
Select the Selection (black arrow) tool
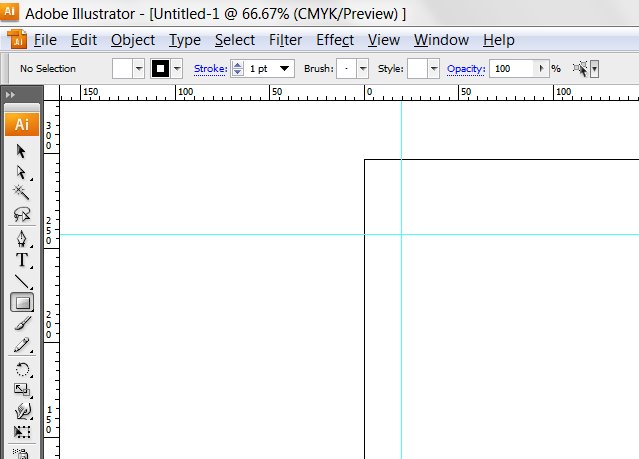22,151
